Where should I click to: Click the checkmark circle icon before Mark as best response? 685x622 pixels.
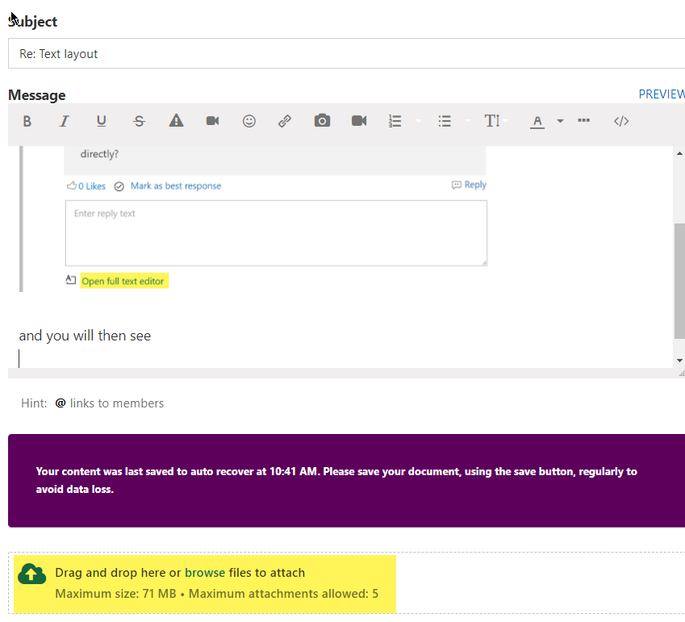click(x=119, y=187)
